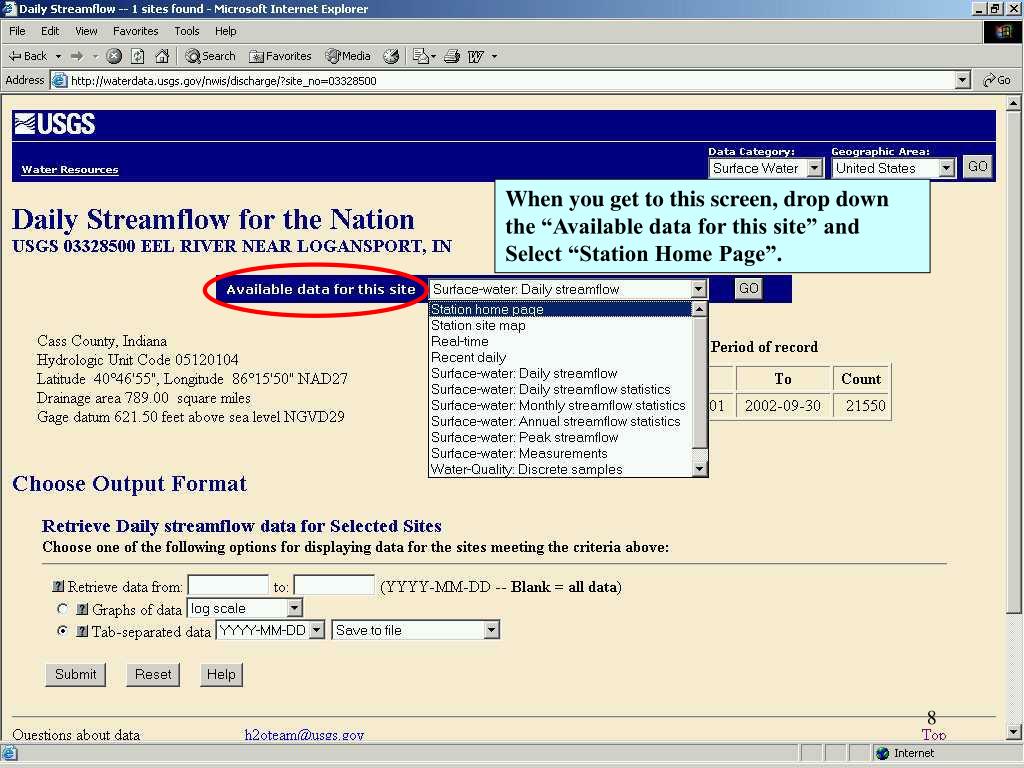Click the Submit button
This screenshot has height=768, width=1024.
(75, 674)
